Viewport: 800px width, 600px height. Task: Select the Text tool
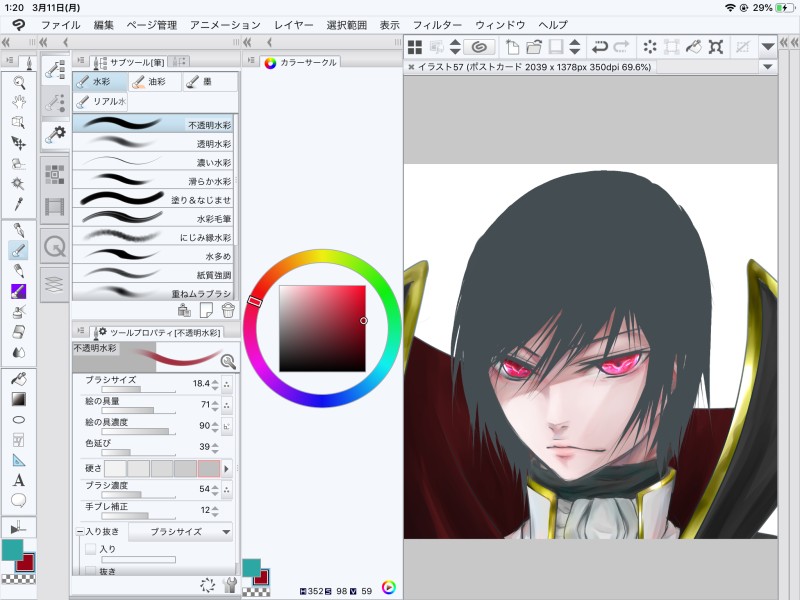coord(19,480)
